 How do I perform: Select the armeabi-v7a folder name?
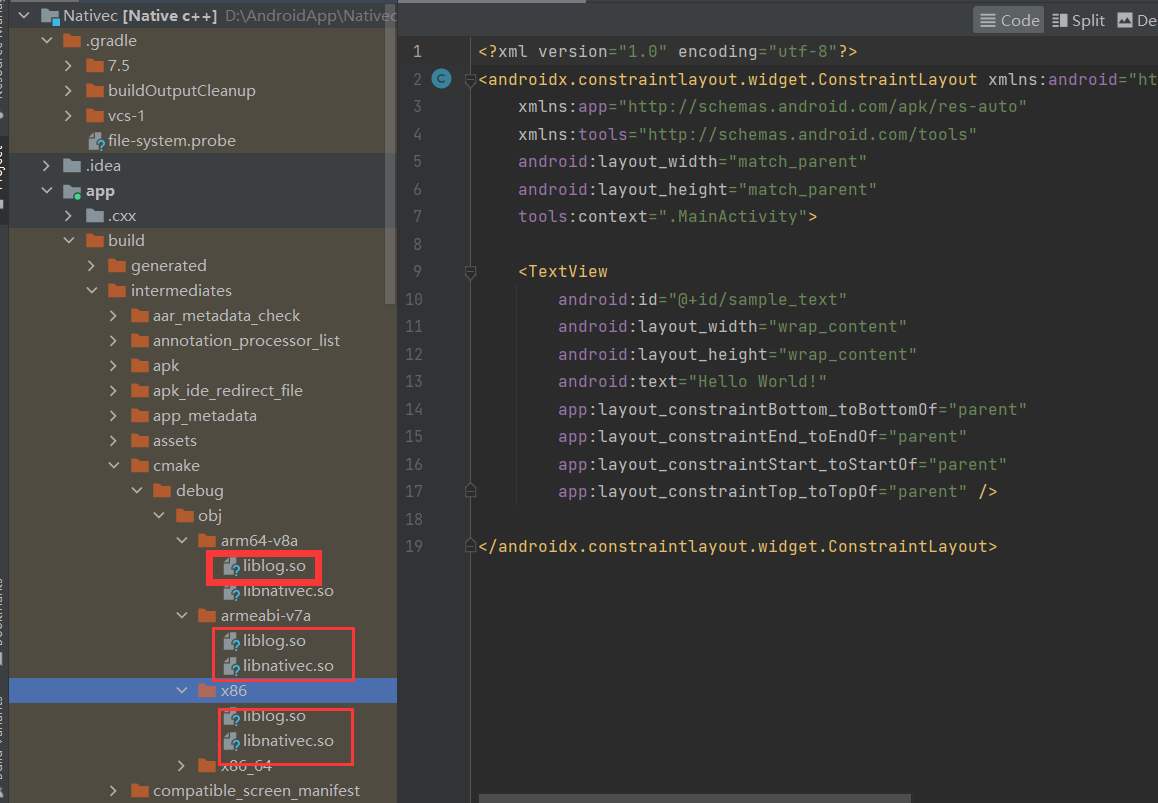click(266, 615)
